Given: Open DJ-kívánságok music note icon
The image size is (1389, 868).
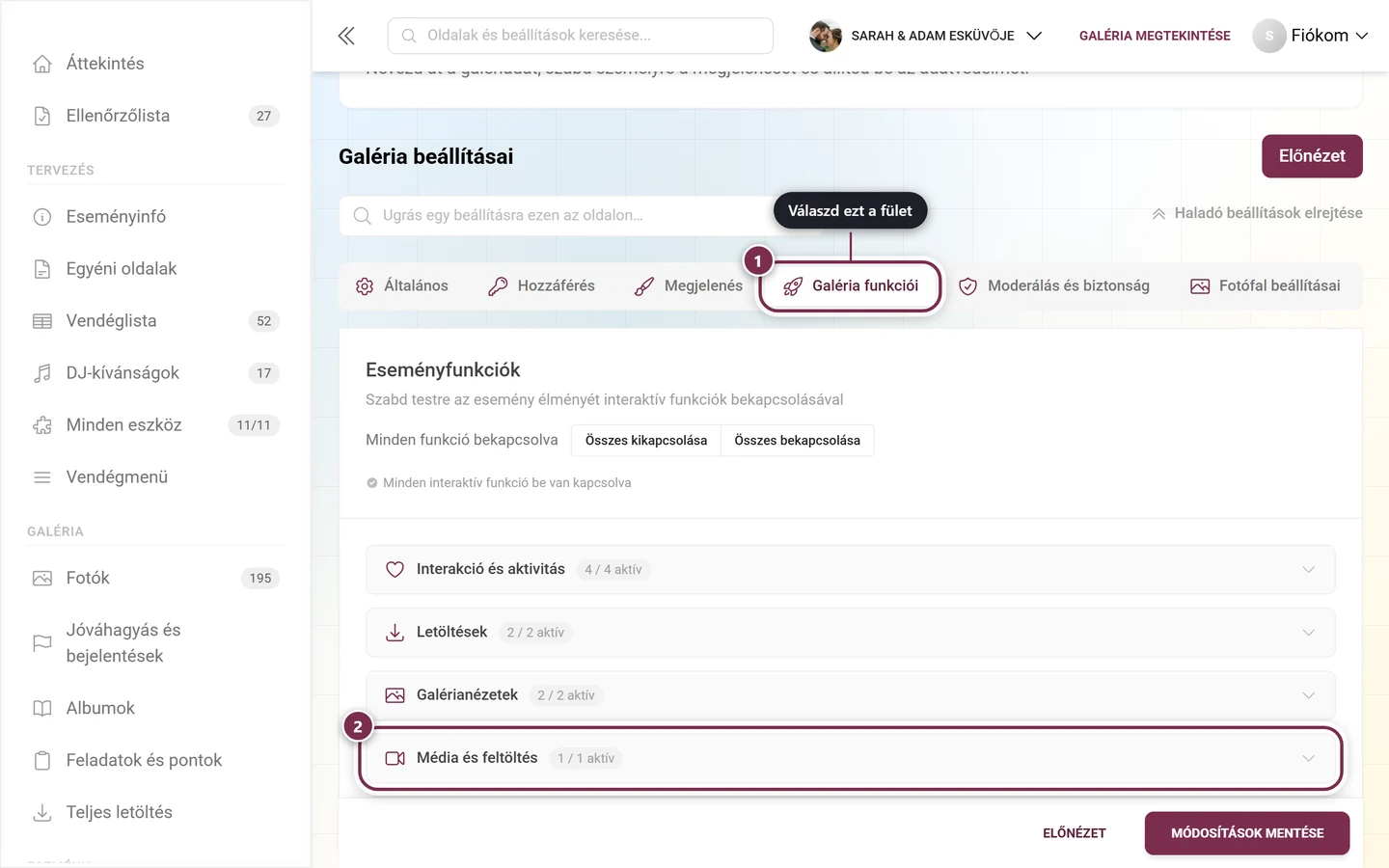Looking at the screenshot, I should [42, 373].
